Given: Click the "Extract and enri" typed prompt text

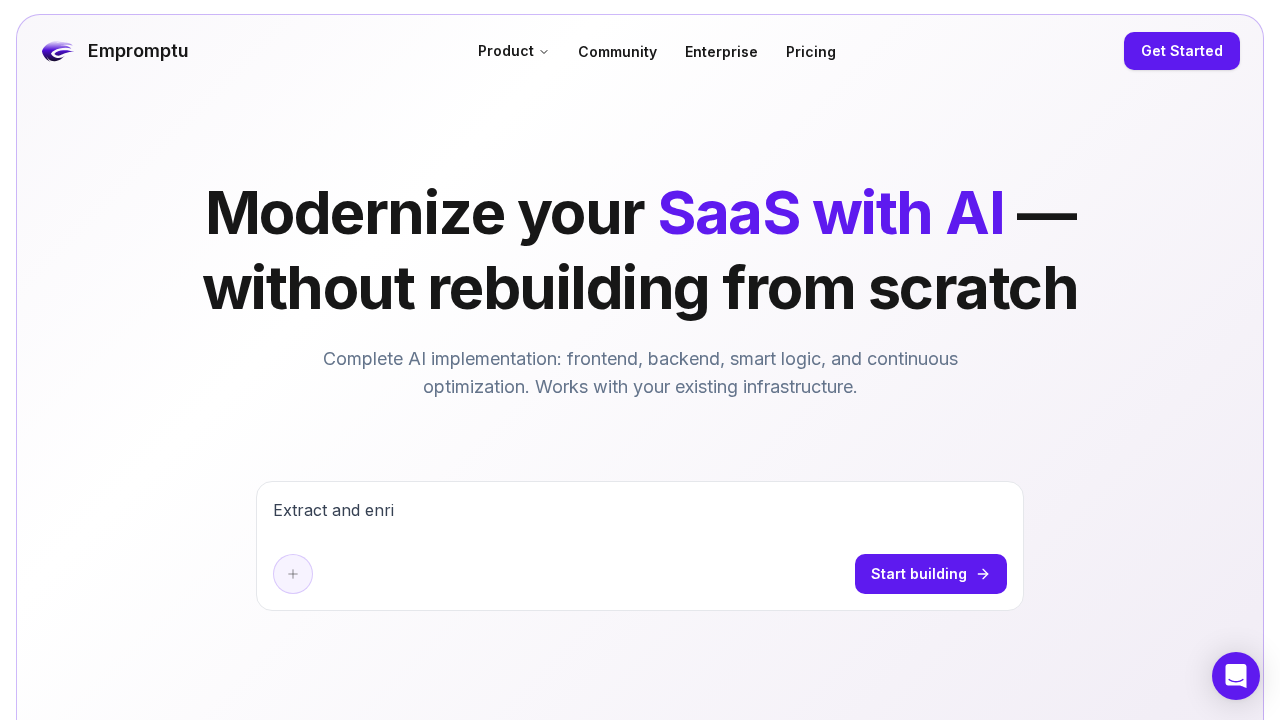Looking at the screenshot, I should pyautogui.click(x=334, y=511).
